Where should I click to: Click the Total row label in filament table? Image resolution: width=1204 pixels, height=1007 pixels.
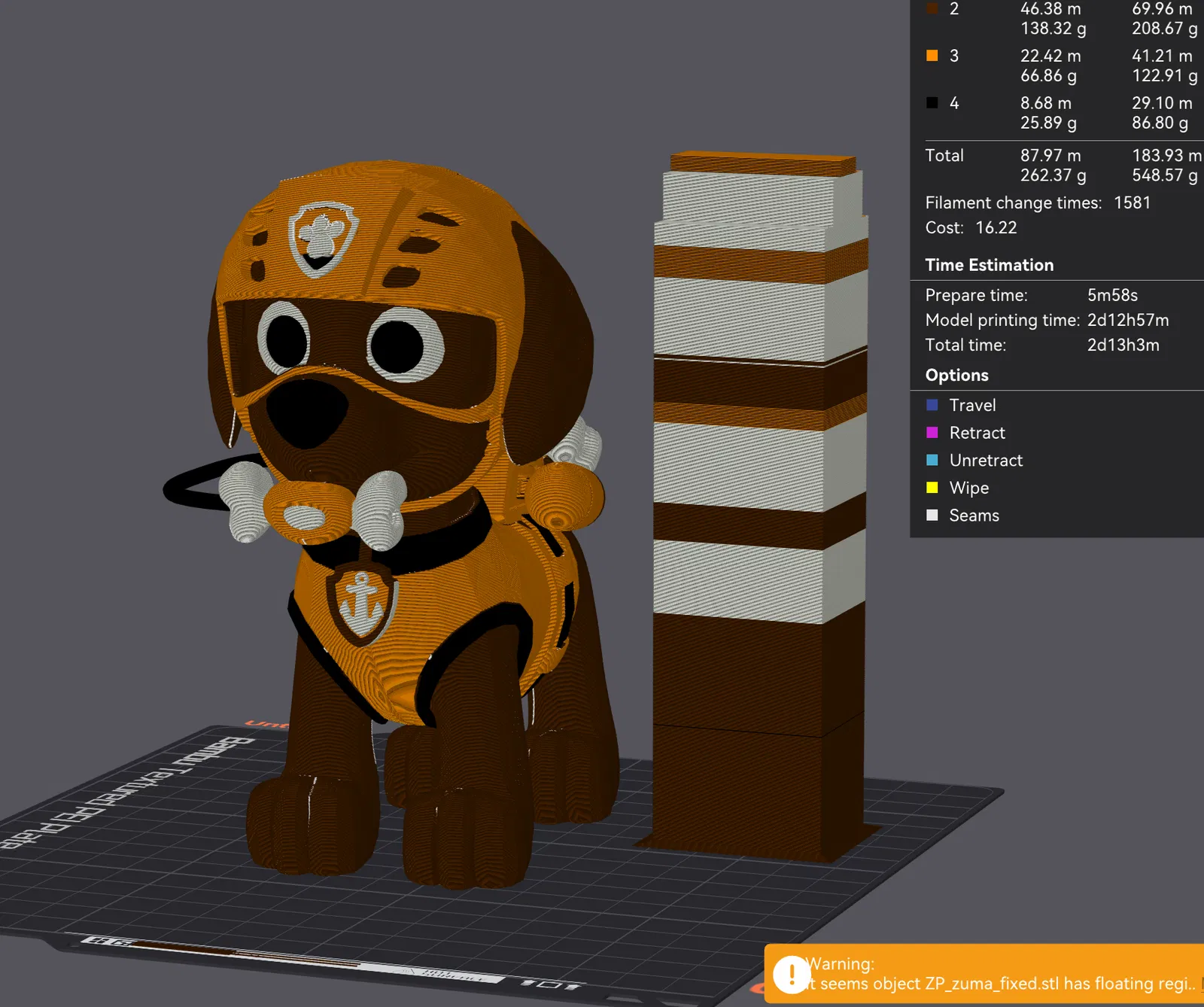[944, 155]
